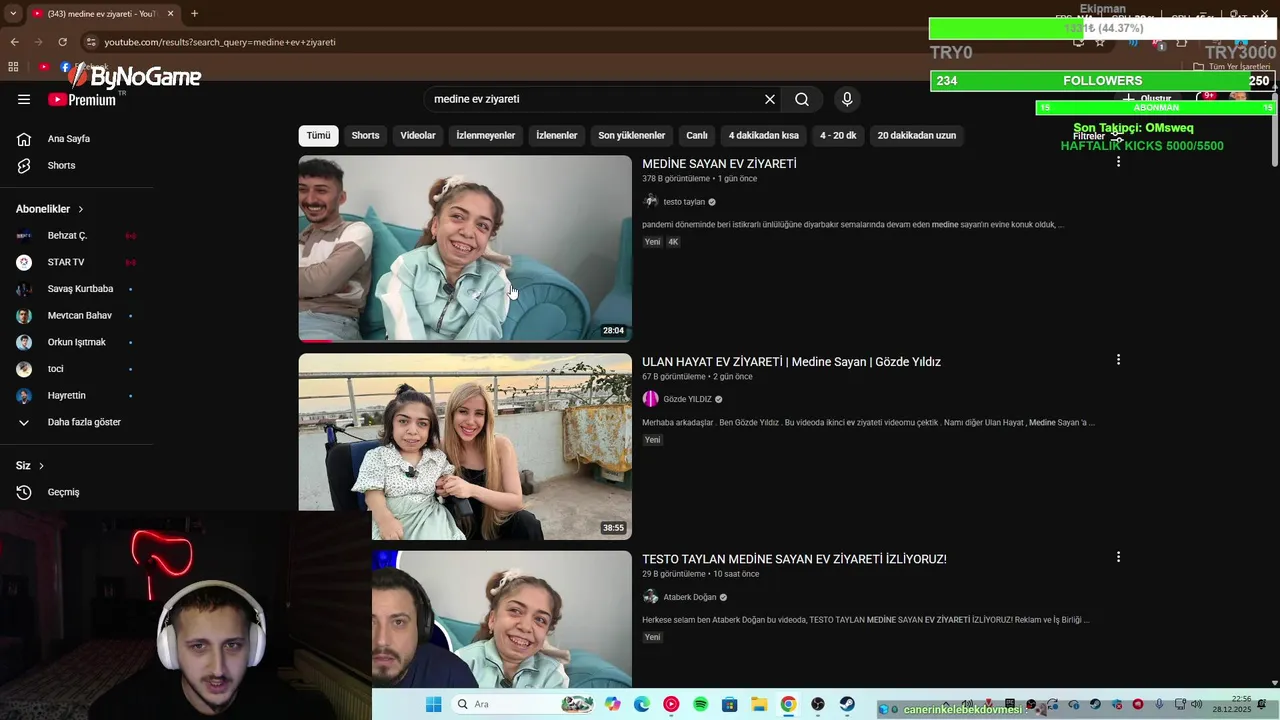Select the 4 - 20 dk chip
The image size is (1280, 720).
click(838, 135)
